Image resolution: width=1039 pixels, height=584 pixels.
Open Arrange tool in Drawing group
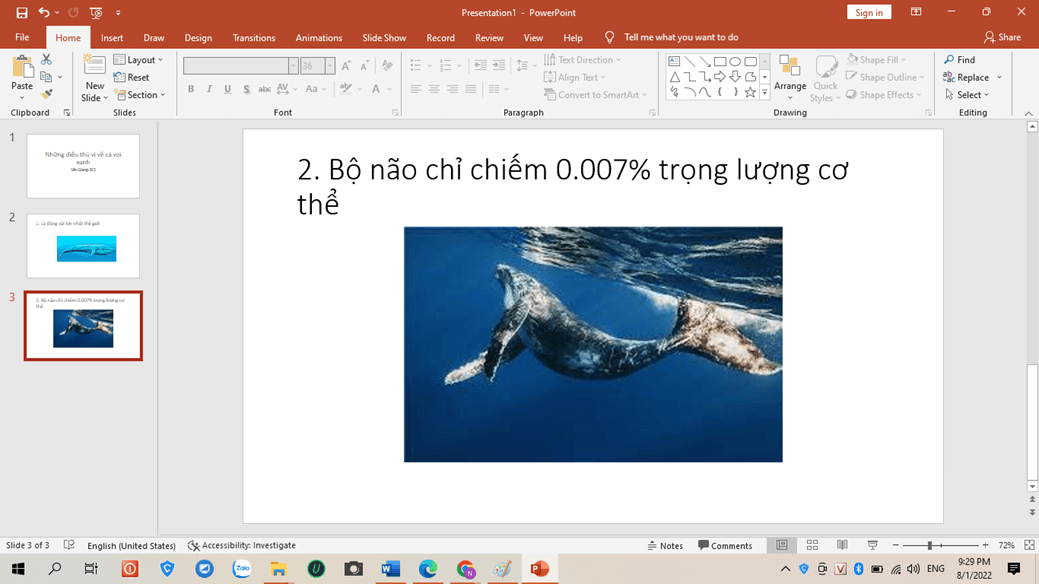[789, 77]
